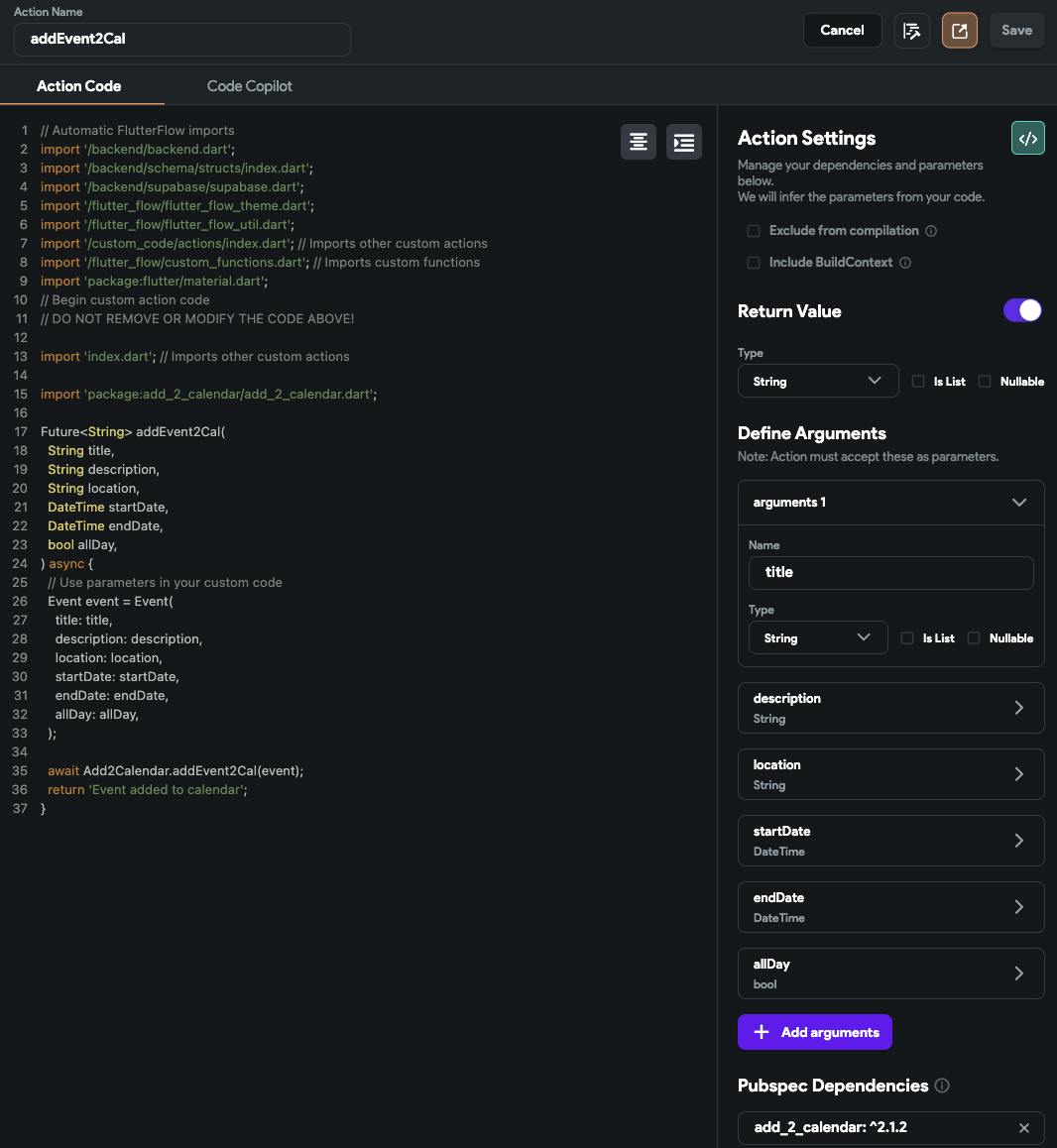
Task: Click the Action Name input field
Action: pyautogui.click(x=182, y=40)
